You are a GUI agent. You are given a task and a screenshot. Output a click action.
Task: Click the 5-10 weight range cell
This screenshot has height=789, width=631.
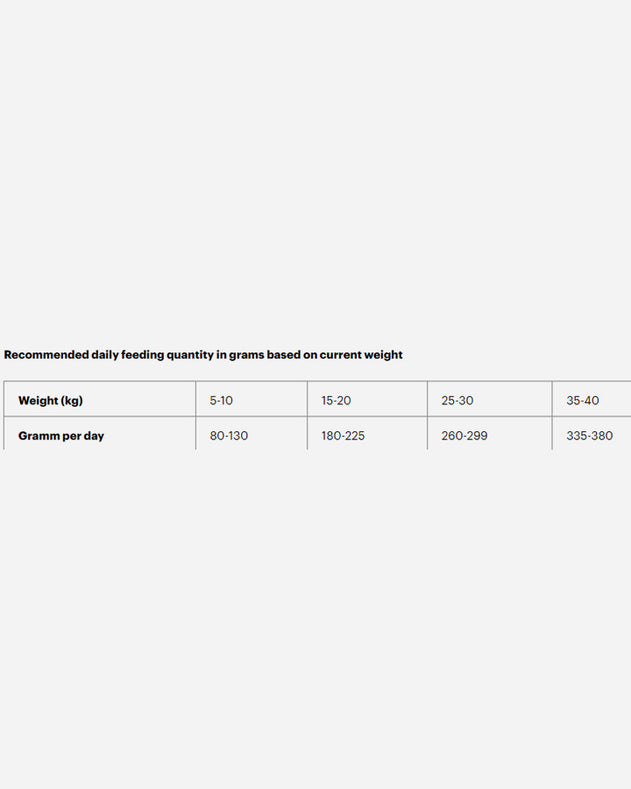click(x=221, y=401)
